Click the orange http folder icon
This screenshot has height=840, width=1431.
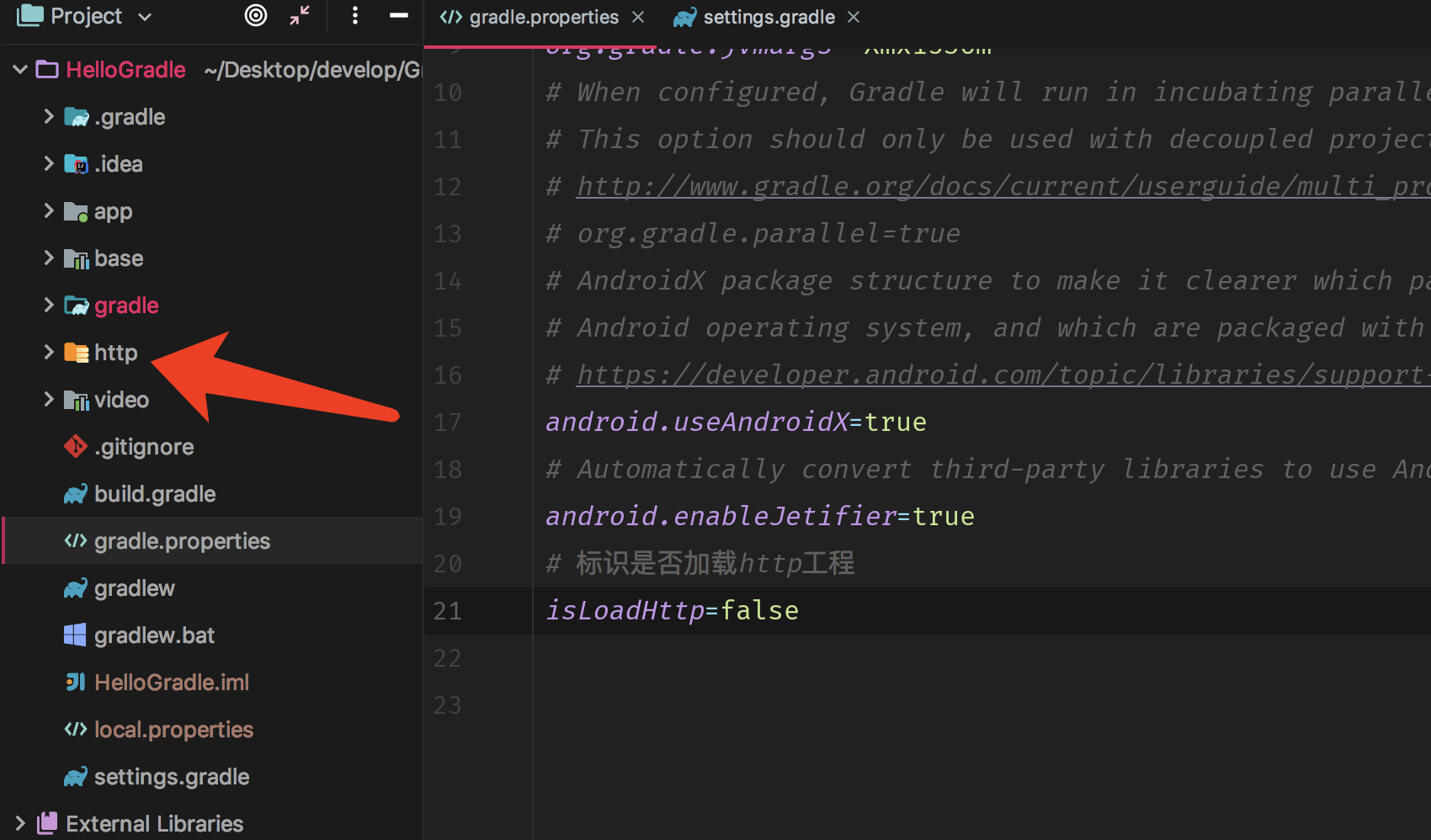77,353
